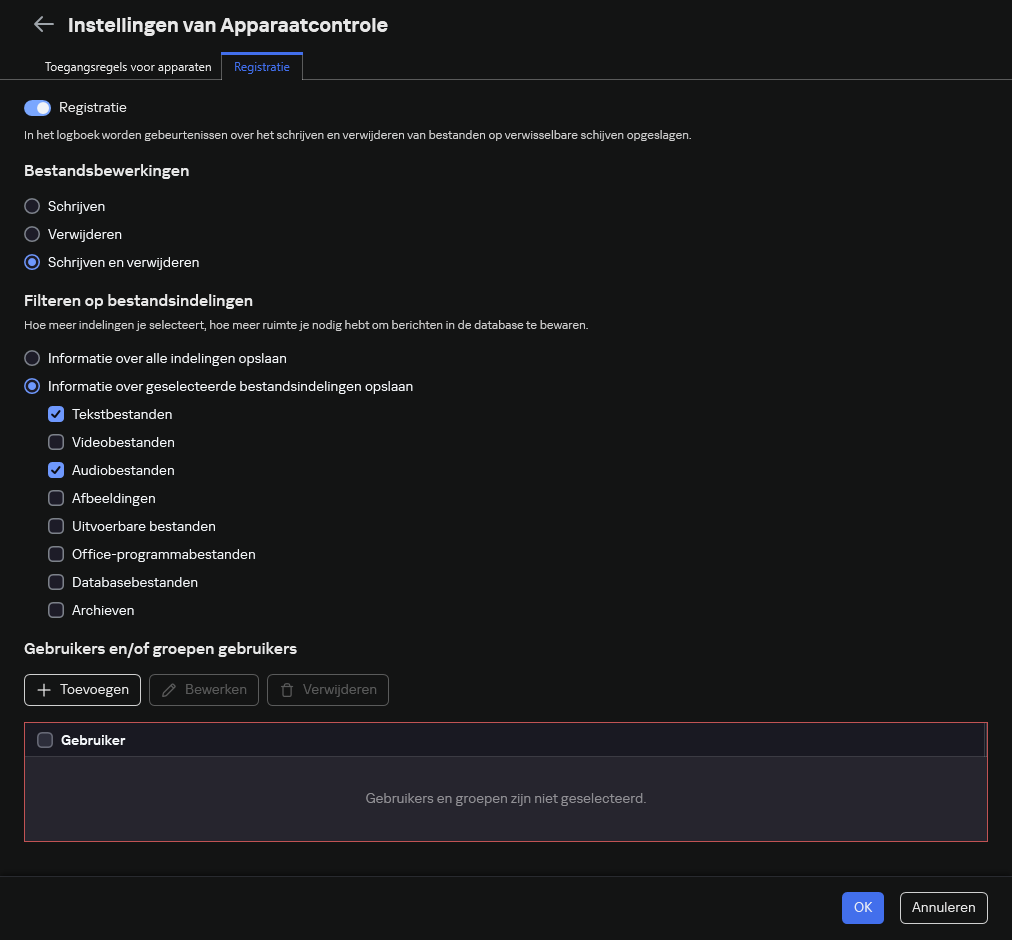
Task: Click the eraser icon on the Verwijderen button
Action: coord(287,689)
